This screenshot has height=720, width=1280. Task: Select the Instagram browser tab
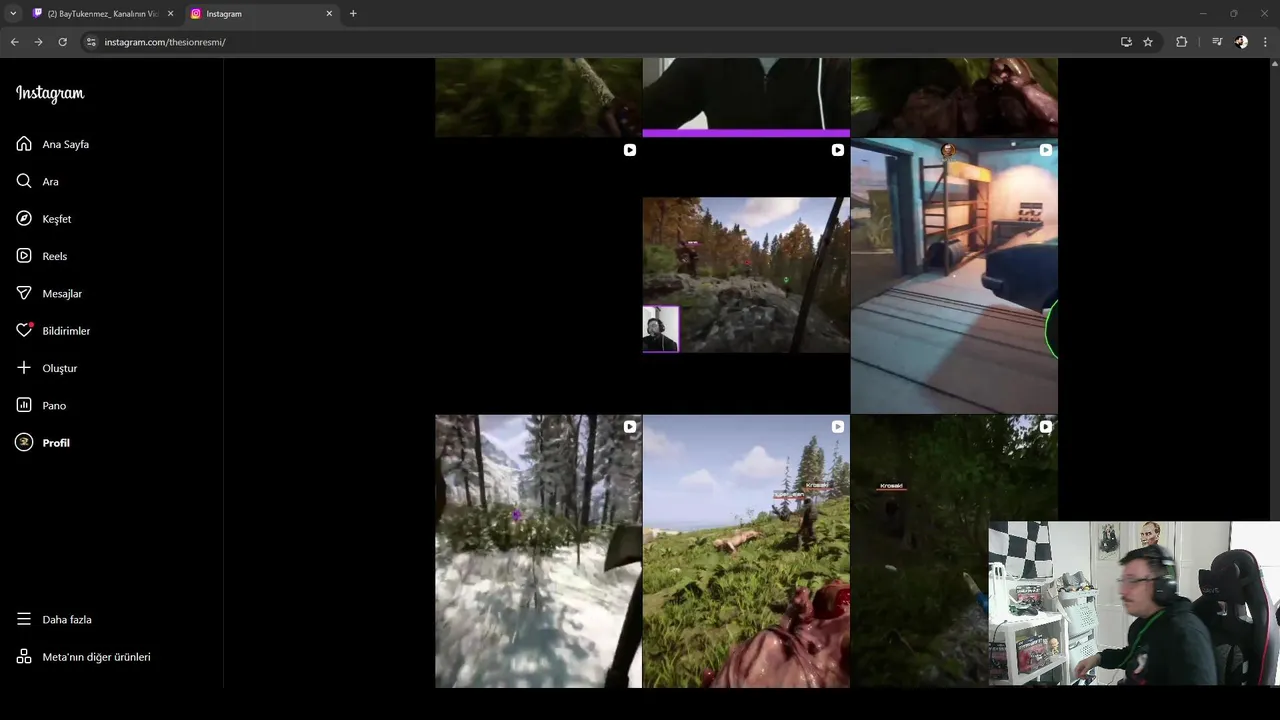click(262, 14)
